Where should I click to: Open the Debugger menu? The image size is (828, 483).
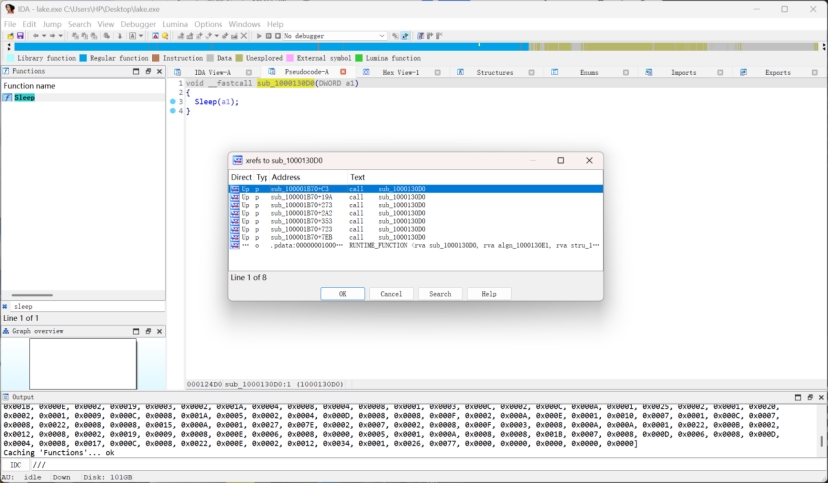click(138, 24)
